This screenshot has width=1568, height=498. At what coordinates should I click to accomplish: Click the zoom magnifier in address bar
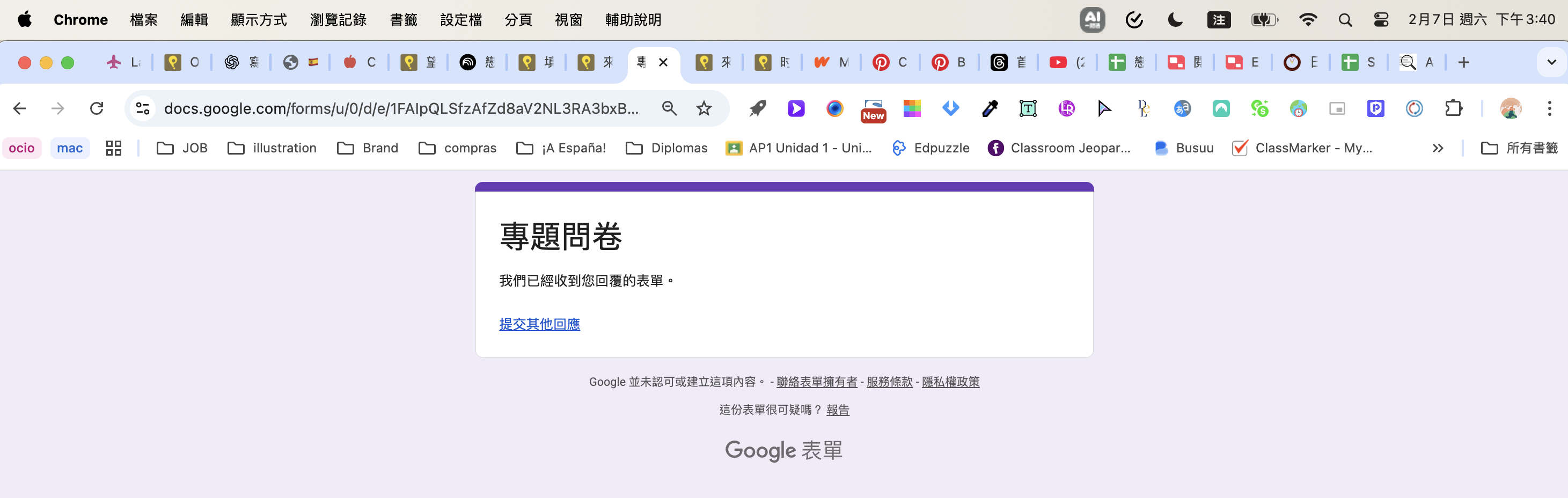click(669, 108)
